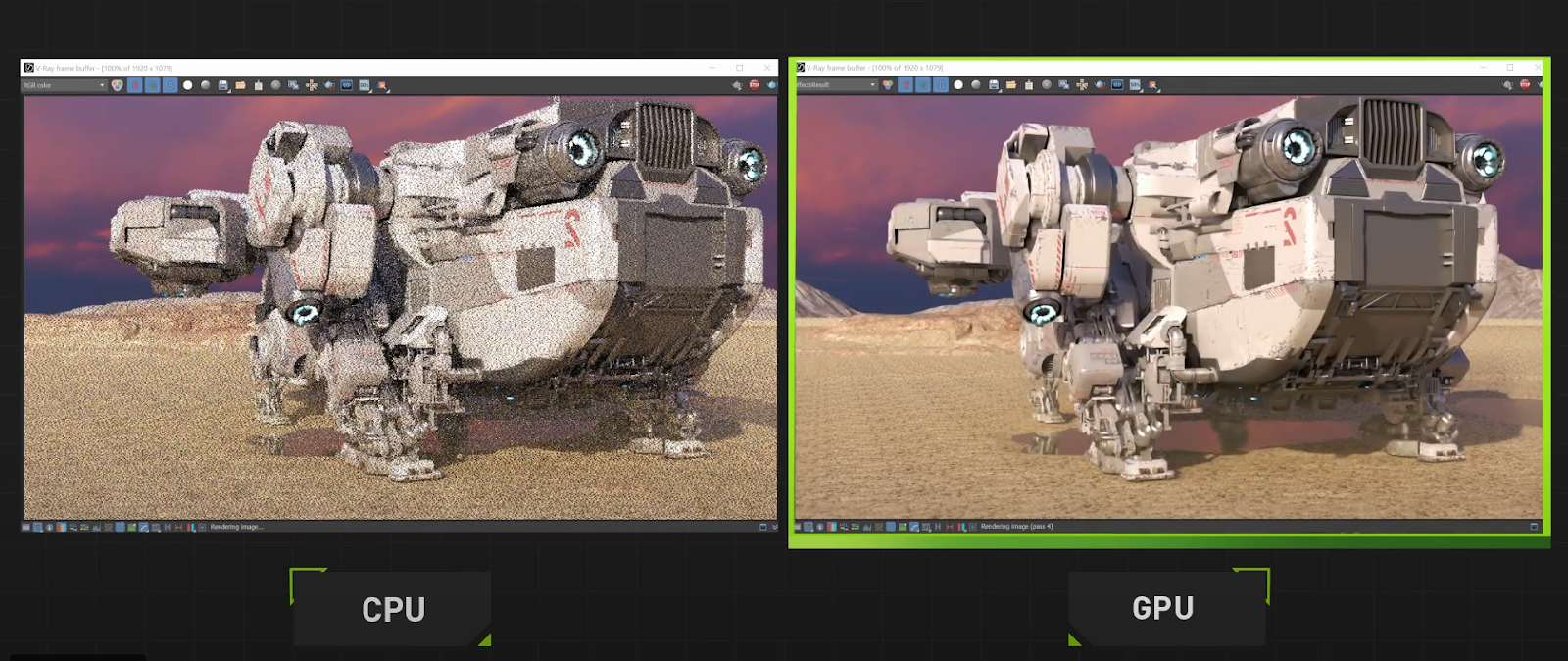Click the GPU label button

1163,608
